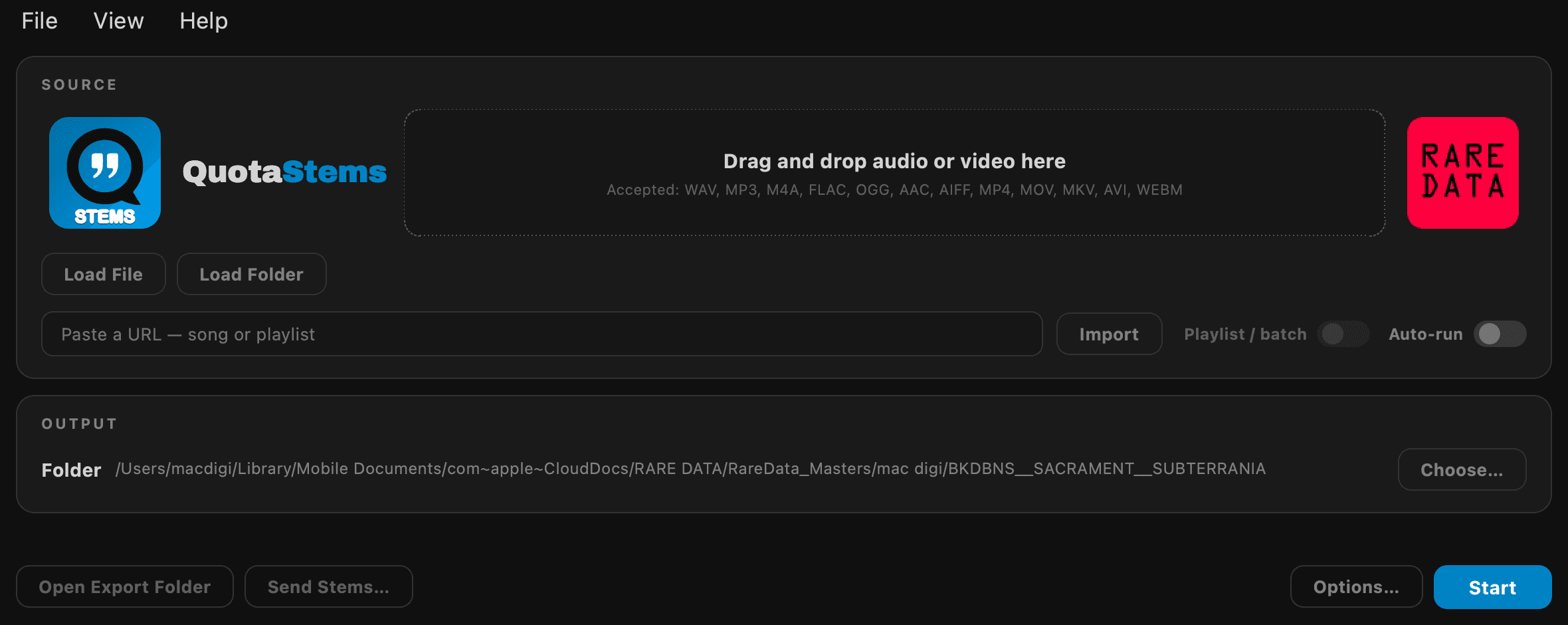Open the View menu
This screenshot has height=625, width=1568.
tap(118, 21)
